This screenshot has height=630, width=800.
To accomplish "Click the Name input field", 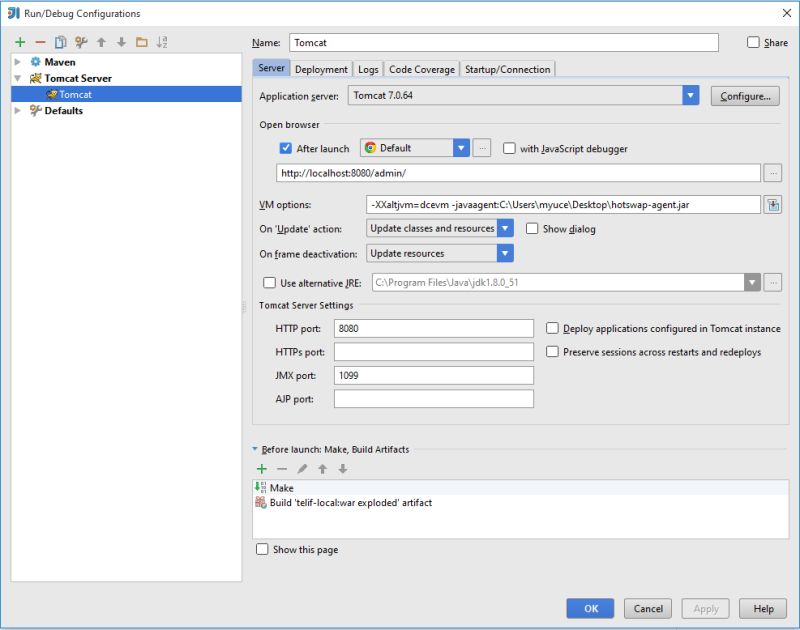I will pos(504,42).
